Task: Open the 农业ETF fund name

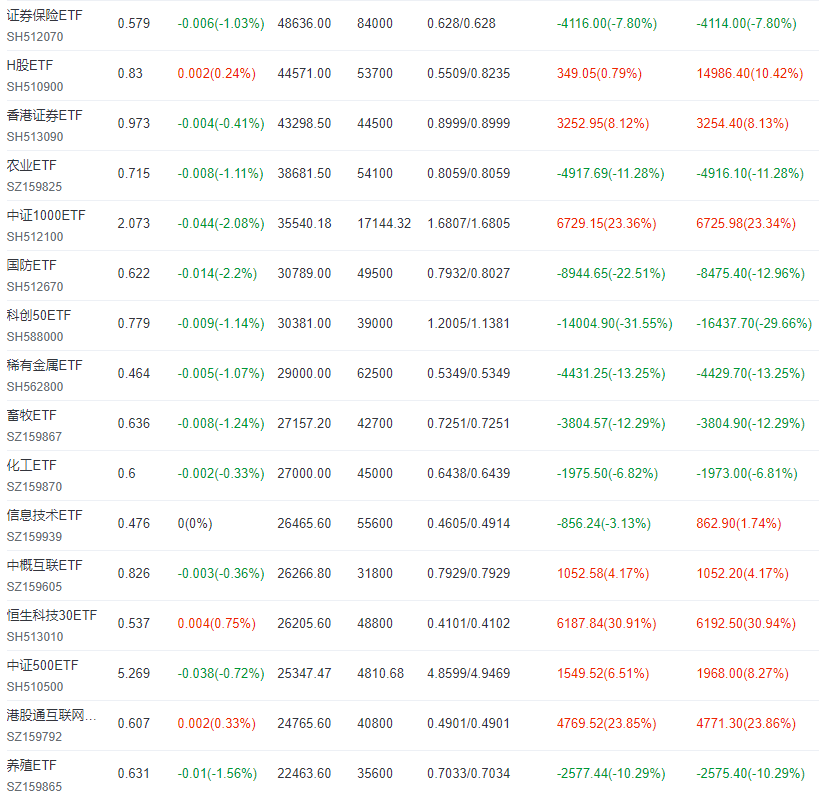Action: [31, 166]
